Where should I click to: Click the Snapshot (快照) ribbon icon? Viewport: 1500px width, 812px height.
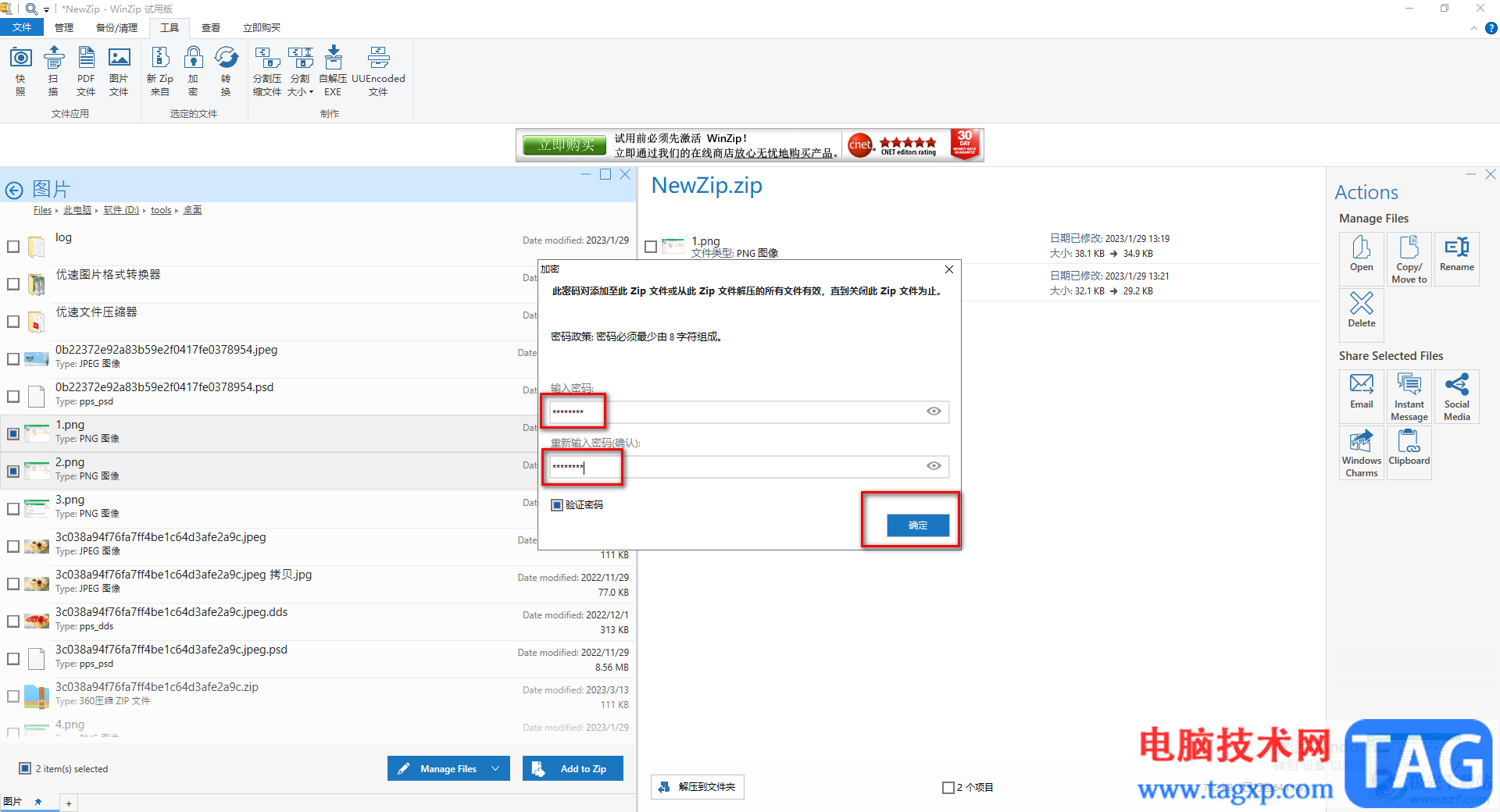pyautogui.click(x=20, y=71)
